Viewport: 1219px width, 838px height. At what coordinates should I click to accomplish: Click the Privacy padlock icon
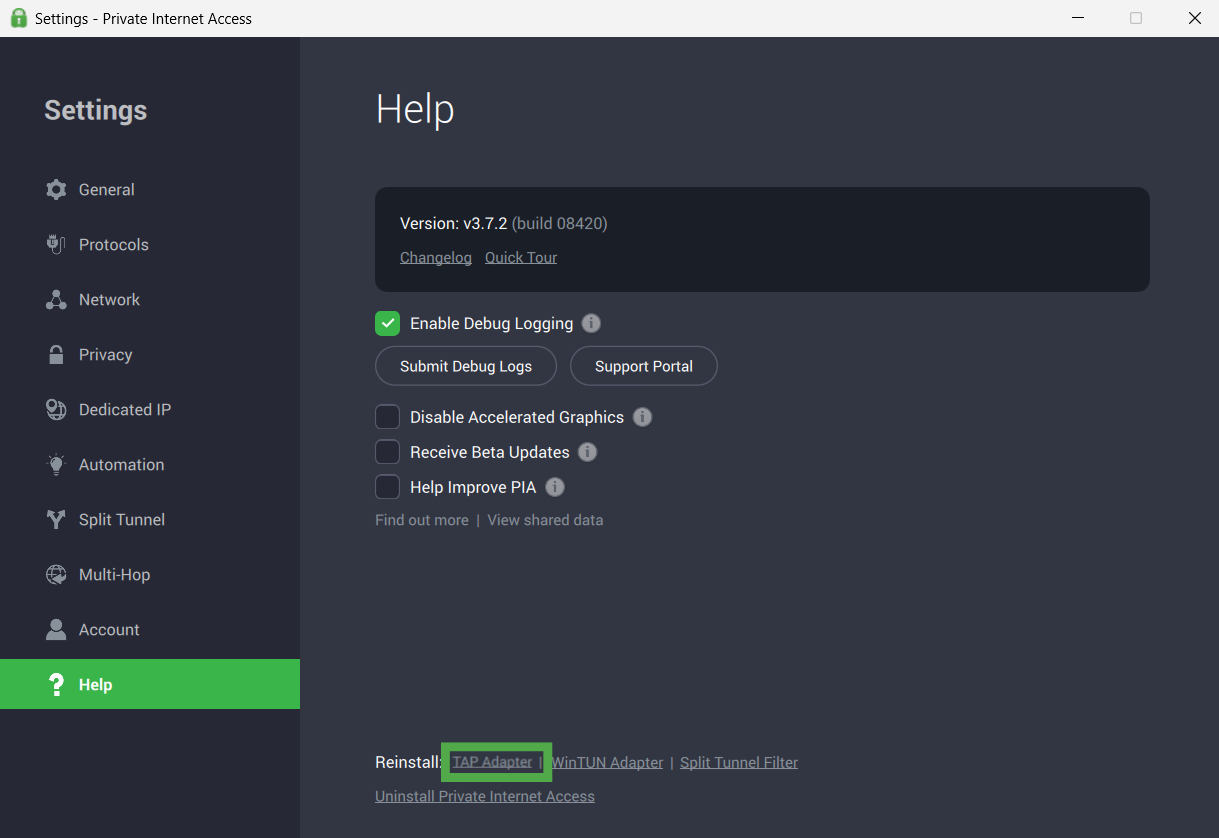click(57, 354)
